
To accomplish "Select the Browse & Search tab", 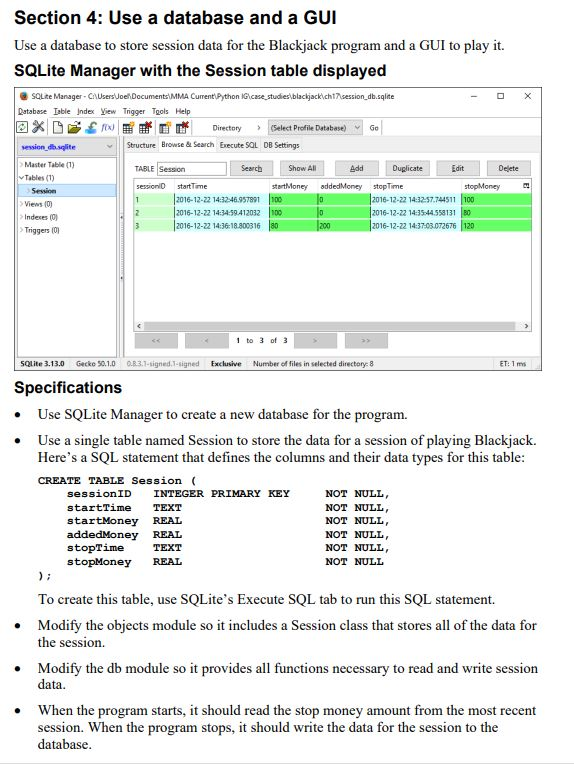I will [188, 145].
